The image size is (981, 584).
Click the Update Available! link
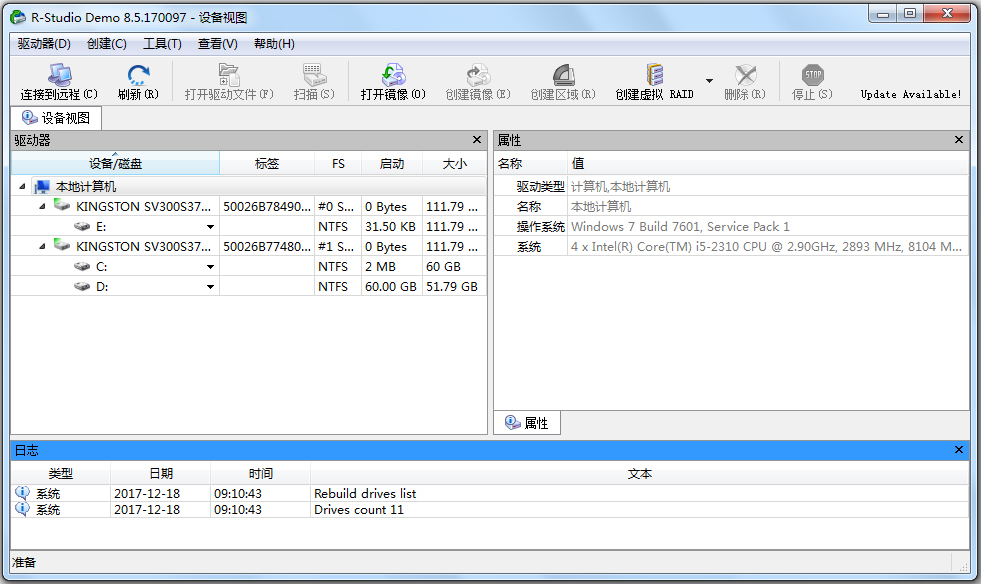pyautogui.click(x=911, y=95)
